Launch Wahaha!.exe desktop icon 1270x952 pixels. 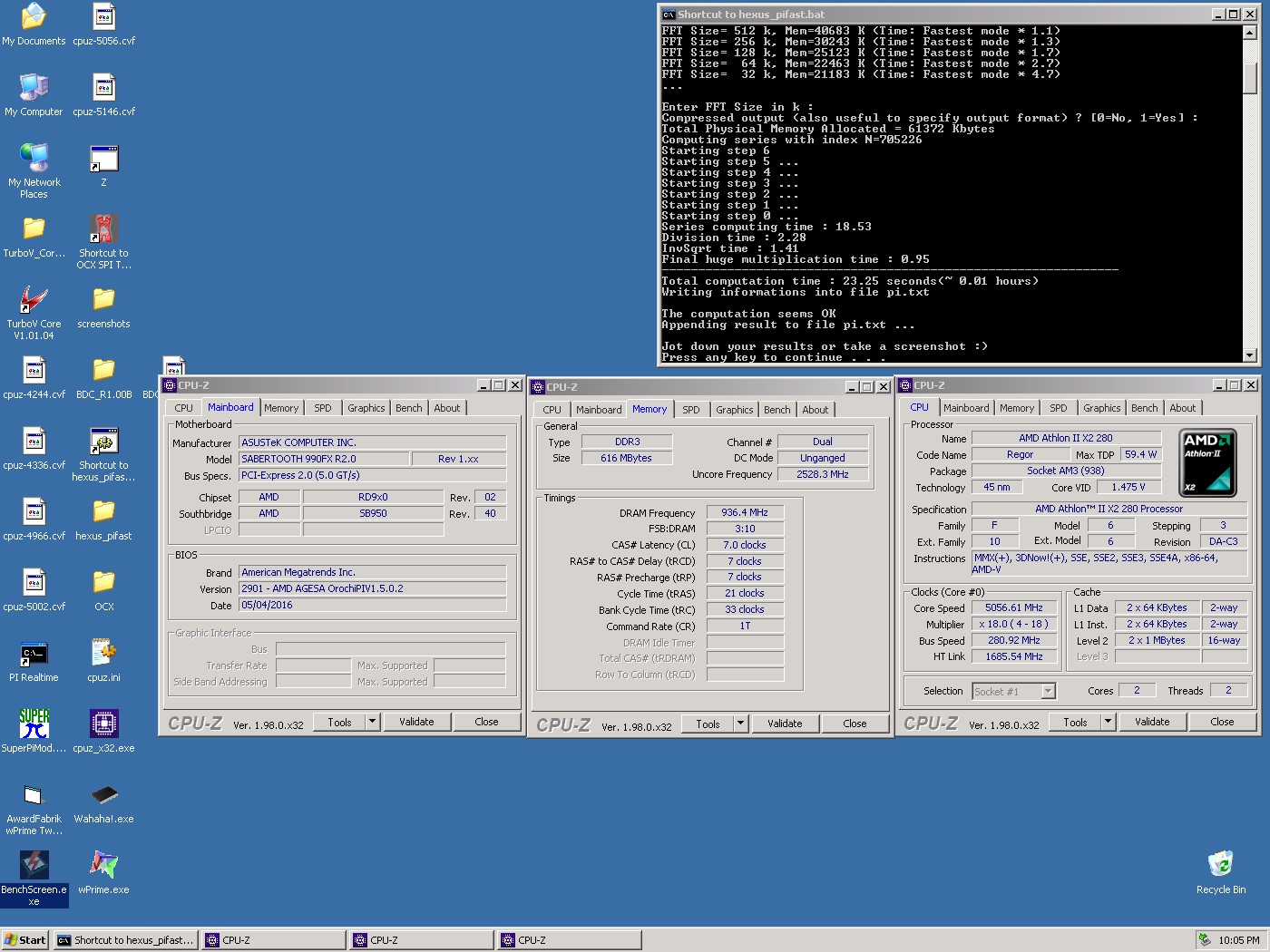pyautogui.click(x=103, y=802)
